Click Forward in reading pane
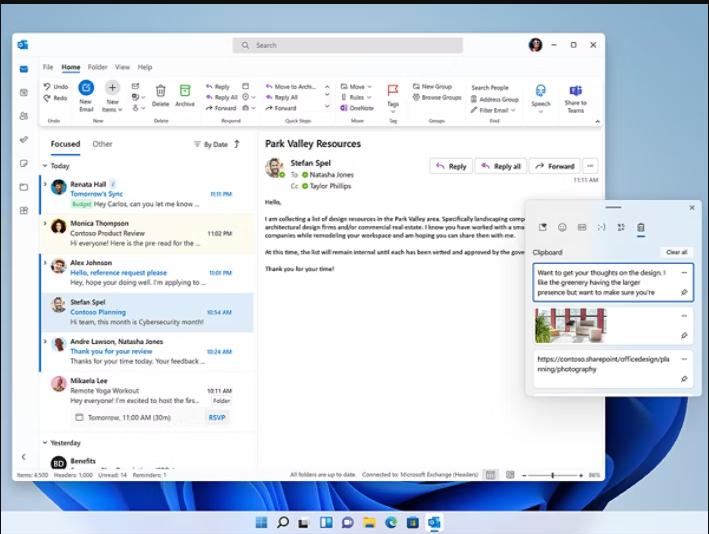The image size is (709, 534). [554, 166]
